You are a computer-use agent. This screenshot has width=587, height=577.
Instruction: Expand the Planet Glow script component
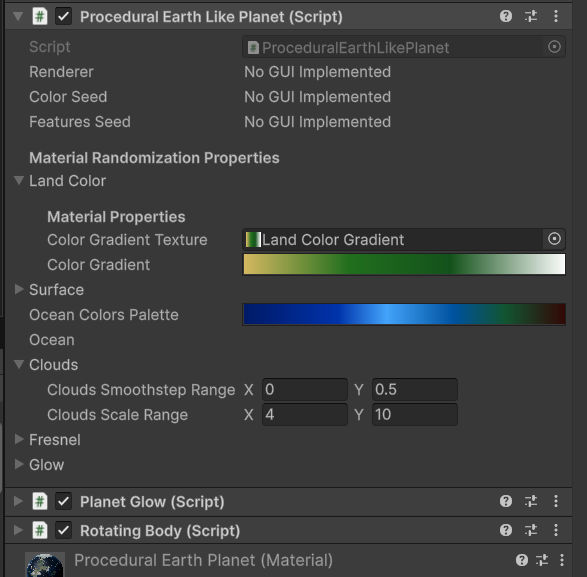tap(18, 501)
